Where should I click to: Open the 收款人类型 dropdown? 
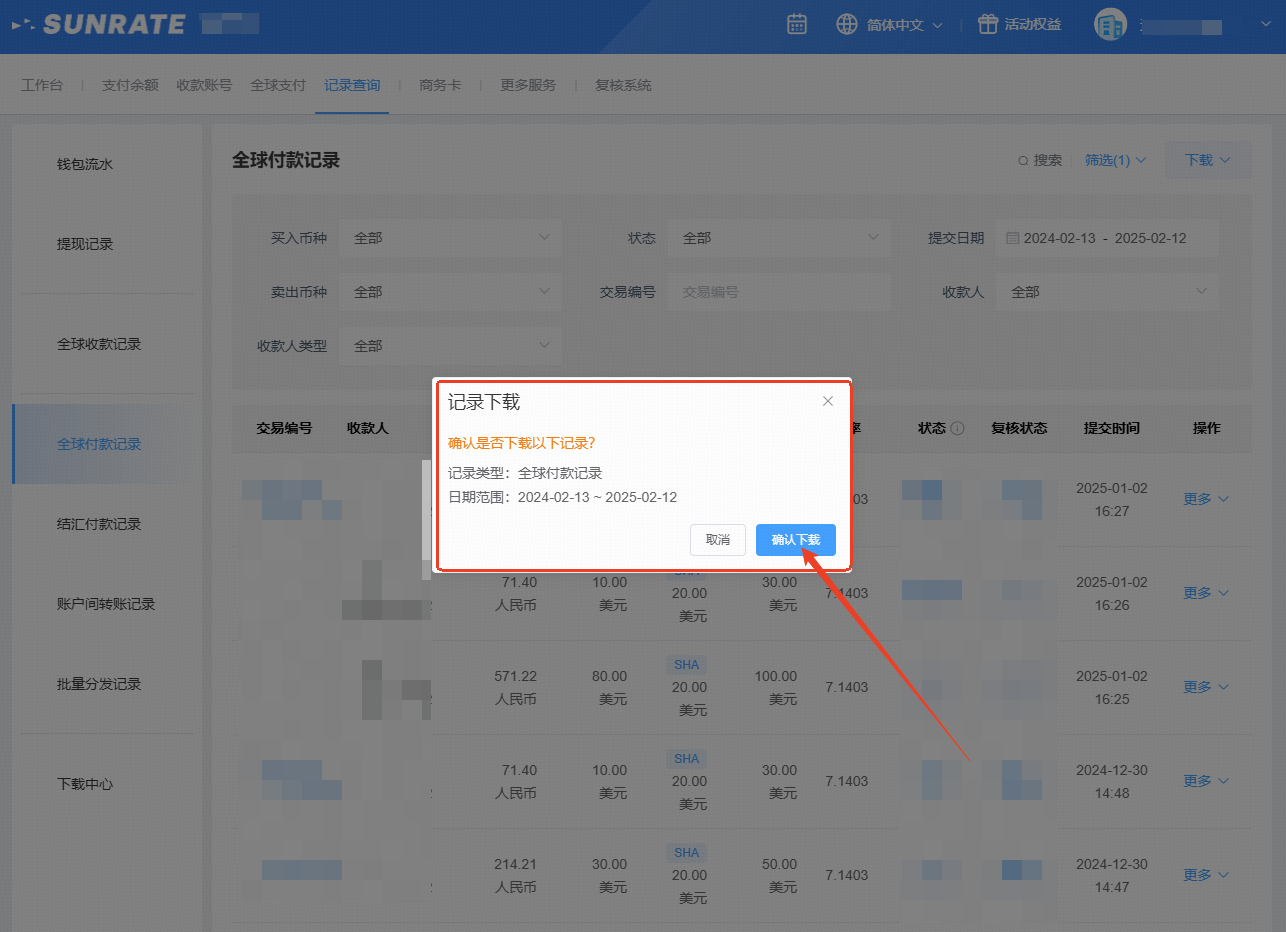(450, 346)
